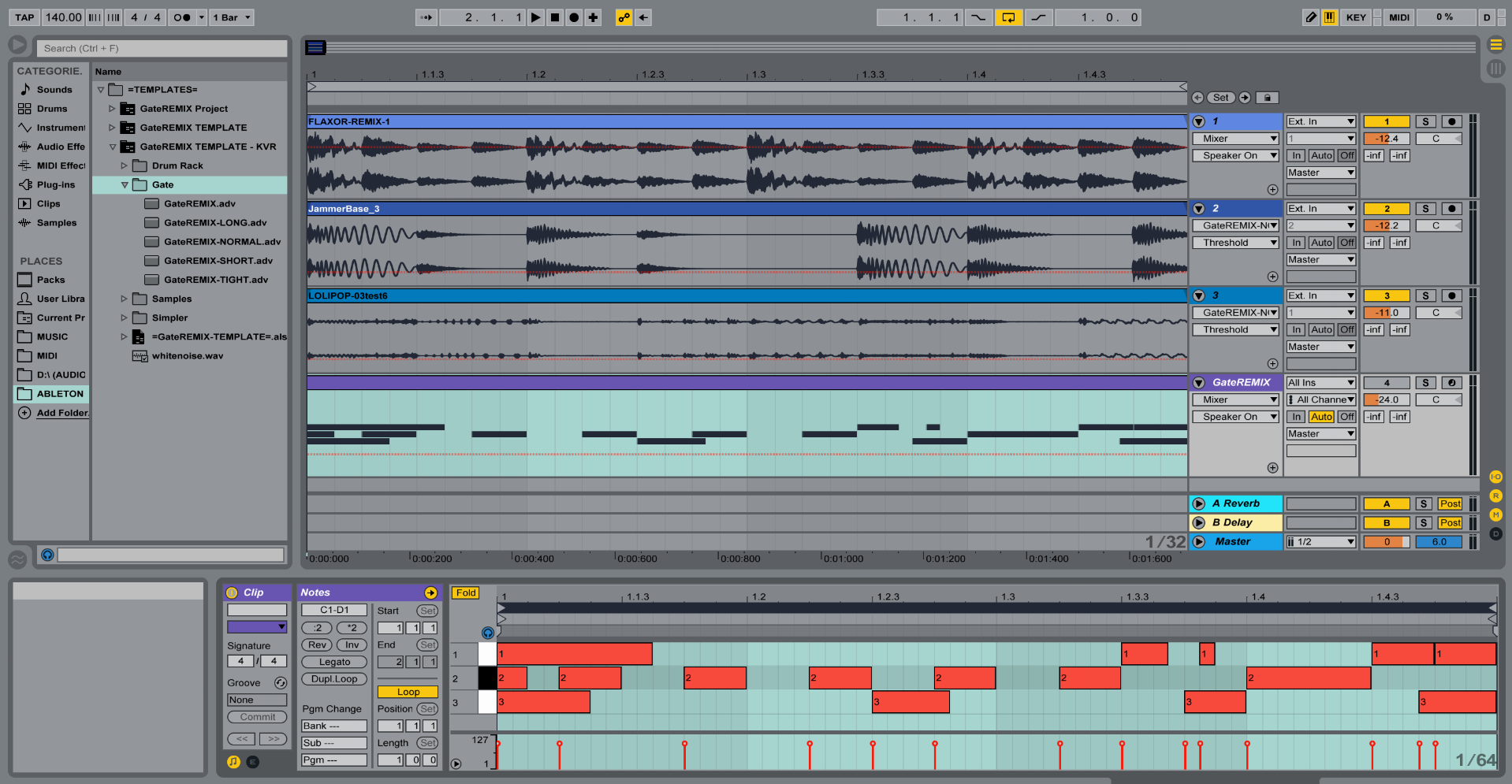Click the Re-enable Automation arrow button
The height and width of the screenshot is (784, 1512).
(x=644, y=17)
